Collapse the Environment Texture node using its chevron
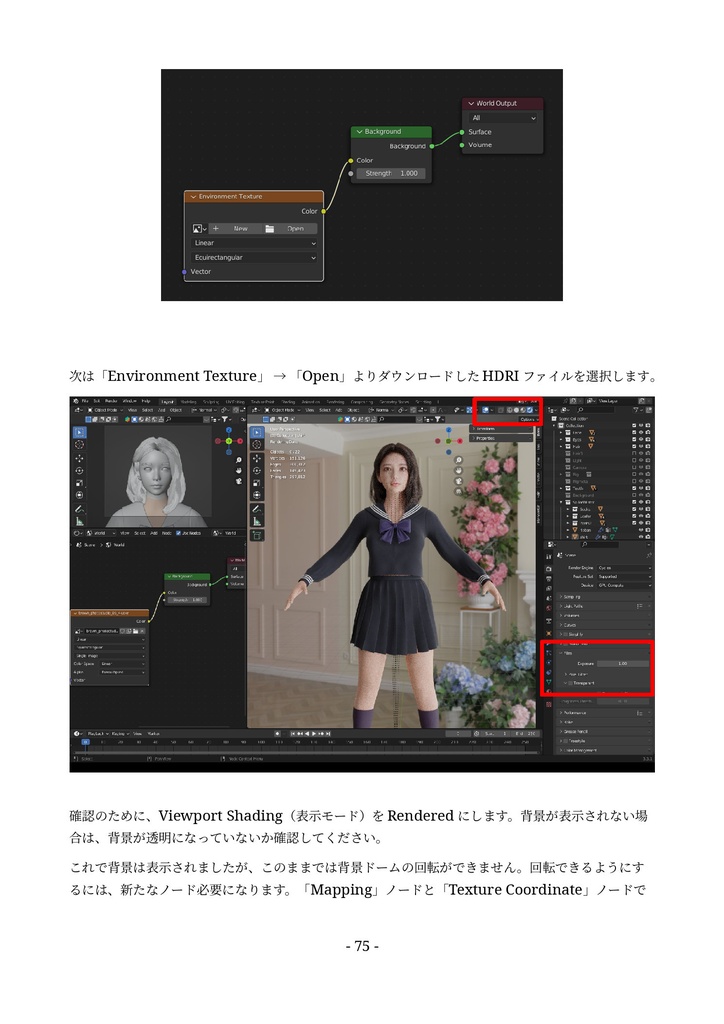 (x=193, y=197)
